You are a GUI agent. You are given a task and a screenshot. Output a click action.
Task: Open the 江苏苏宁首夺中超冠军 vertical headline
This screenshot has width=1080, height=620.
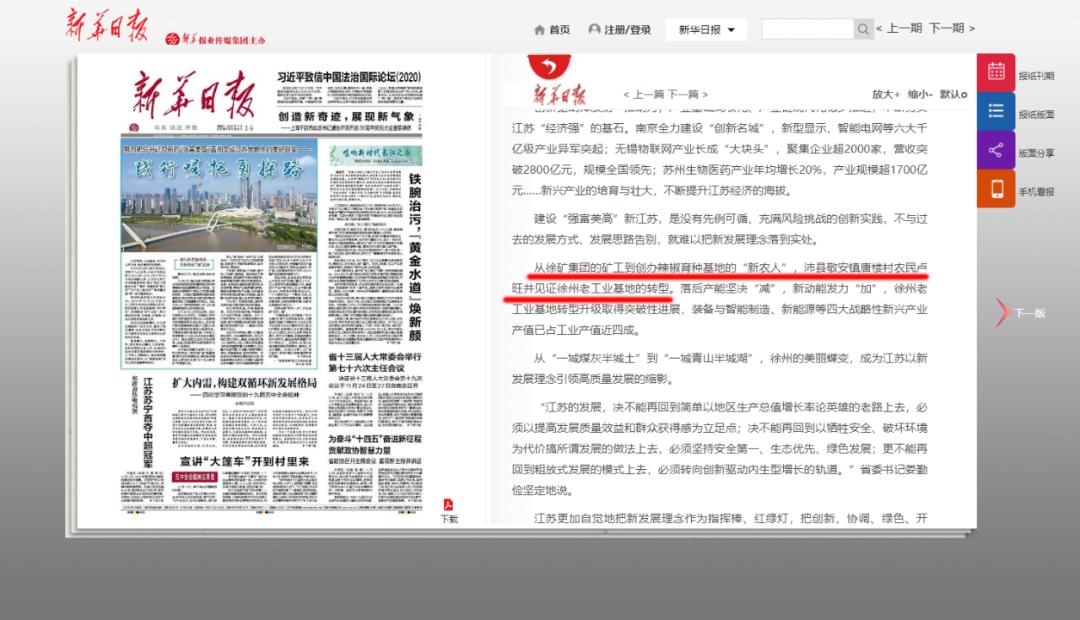click(148, 422)
